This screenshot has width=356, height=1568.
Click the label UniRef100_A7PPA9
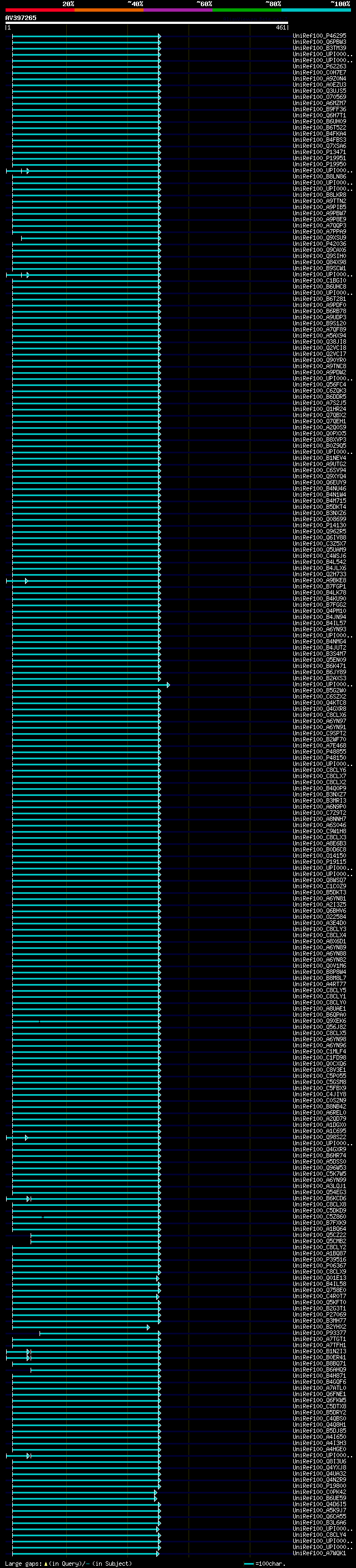[319, 232]
